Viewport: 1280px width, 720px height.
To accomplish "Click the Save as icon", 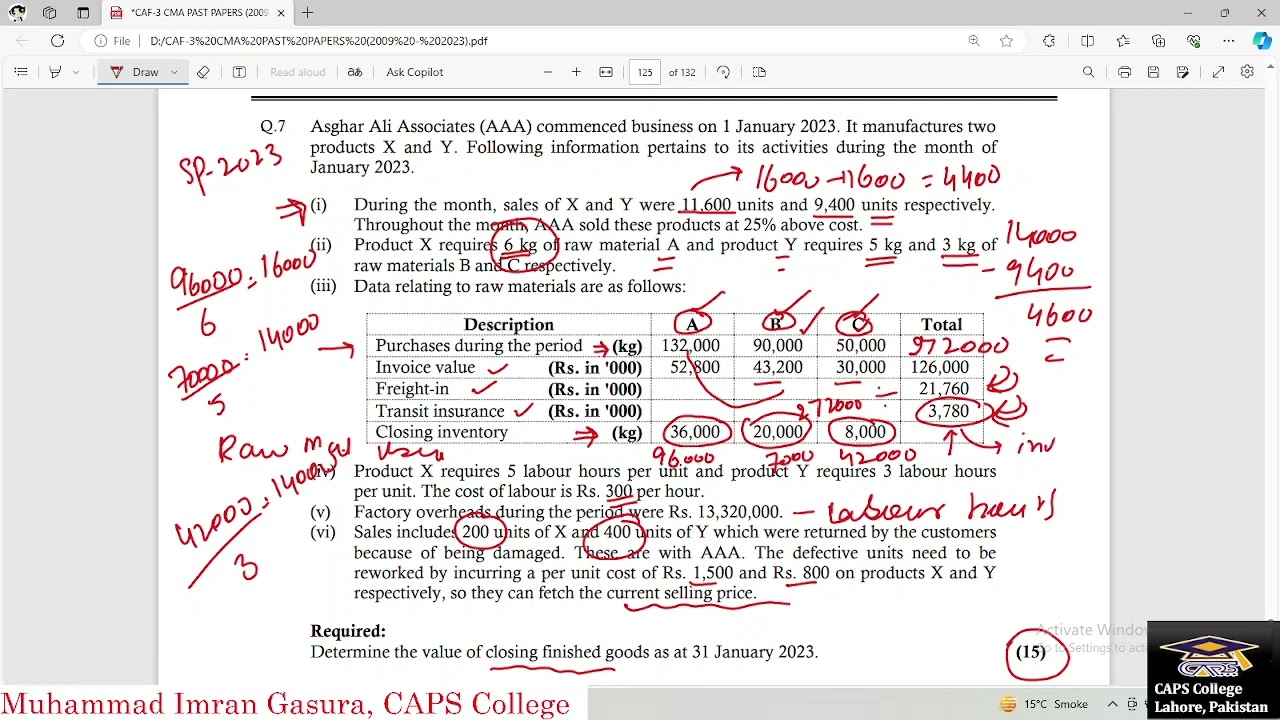I will point(1183,72).
